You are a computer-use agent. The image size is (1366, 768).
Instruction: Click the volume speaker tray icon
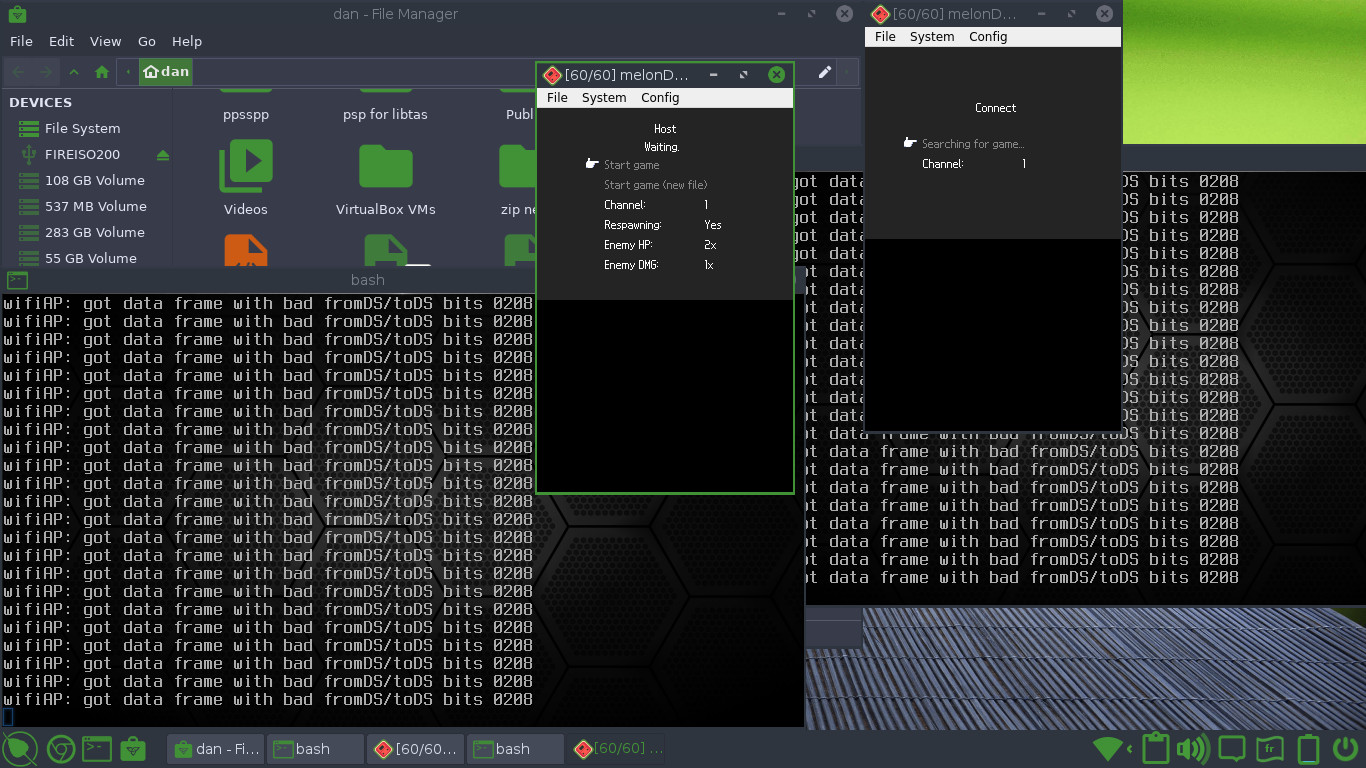1193,749
